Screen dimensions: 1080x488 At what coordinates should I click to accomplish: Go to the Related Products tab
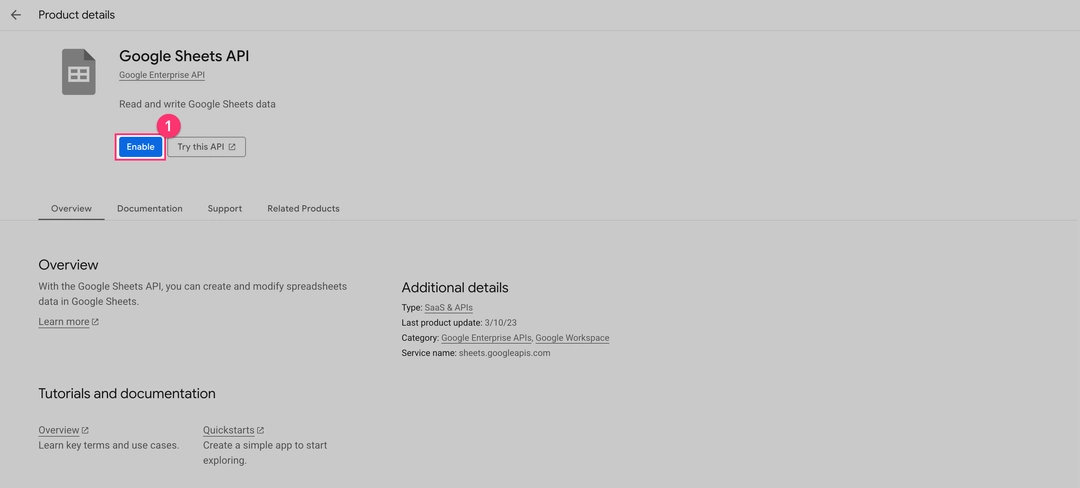pyautogui.click(x=303, y=208)
